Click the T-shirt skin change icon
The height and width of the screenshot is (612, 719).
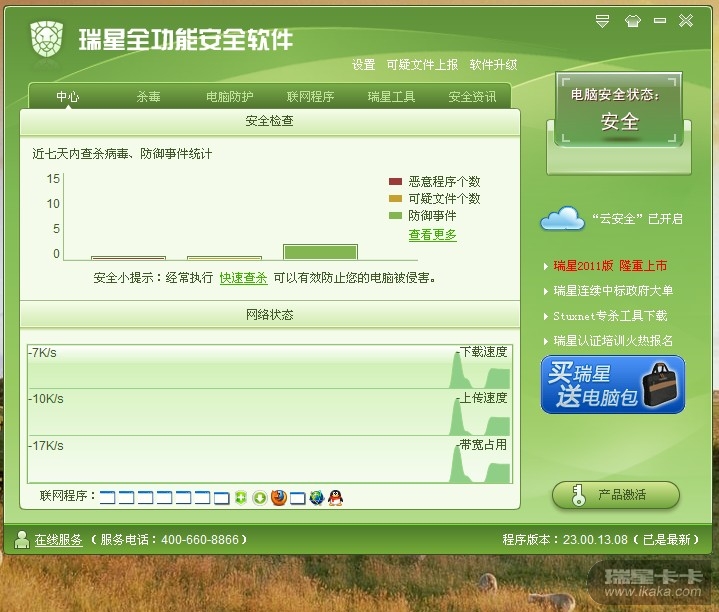(632, 21)
